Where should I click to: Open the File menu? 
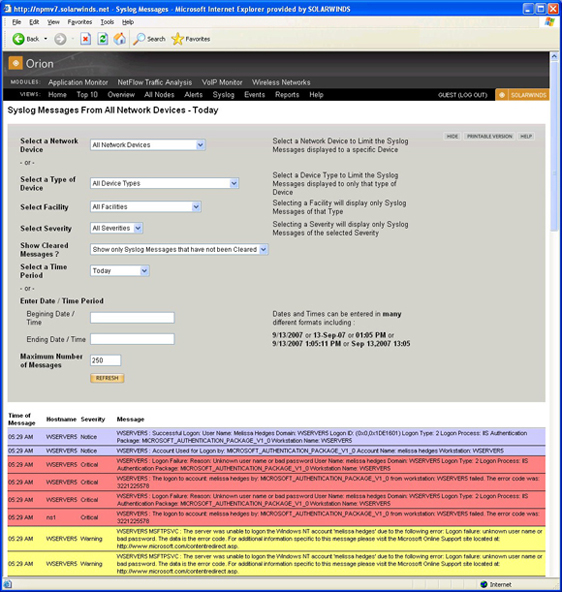point(17,22)
